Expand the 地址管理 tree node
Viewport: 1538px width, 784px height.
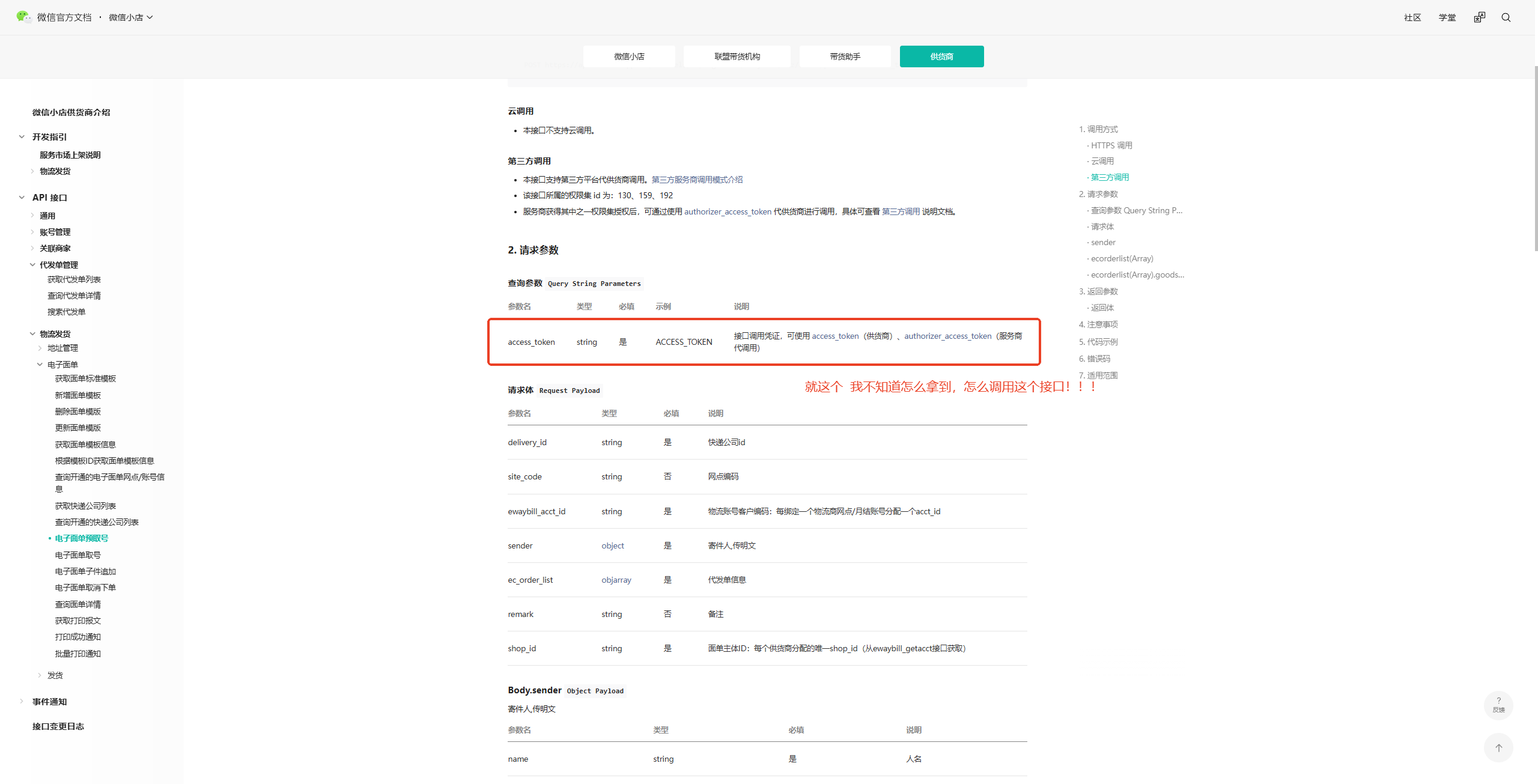point(40,348)
